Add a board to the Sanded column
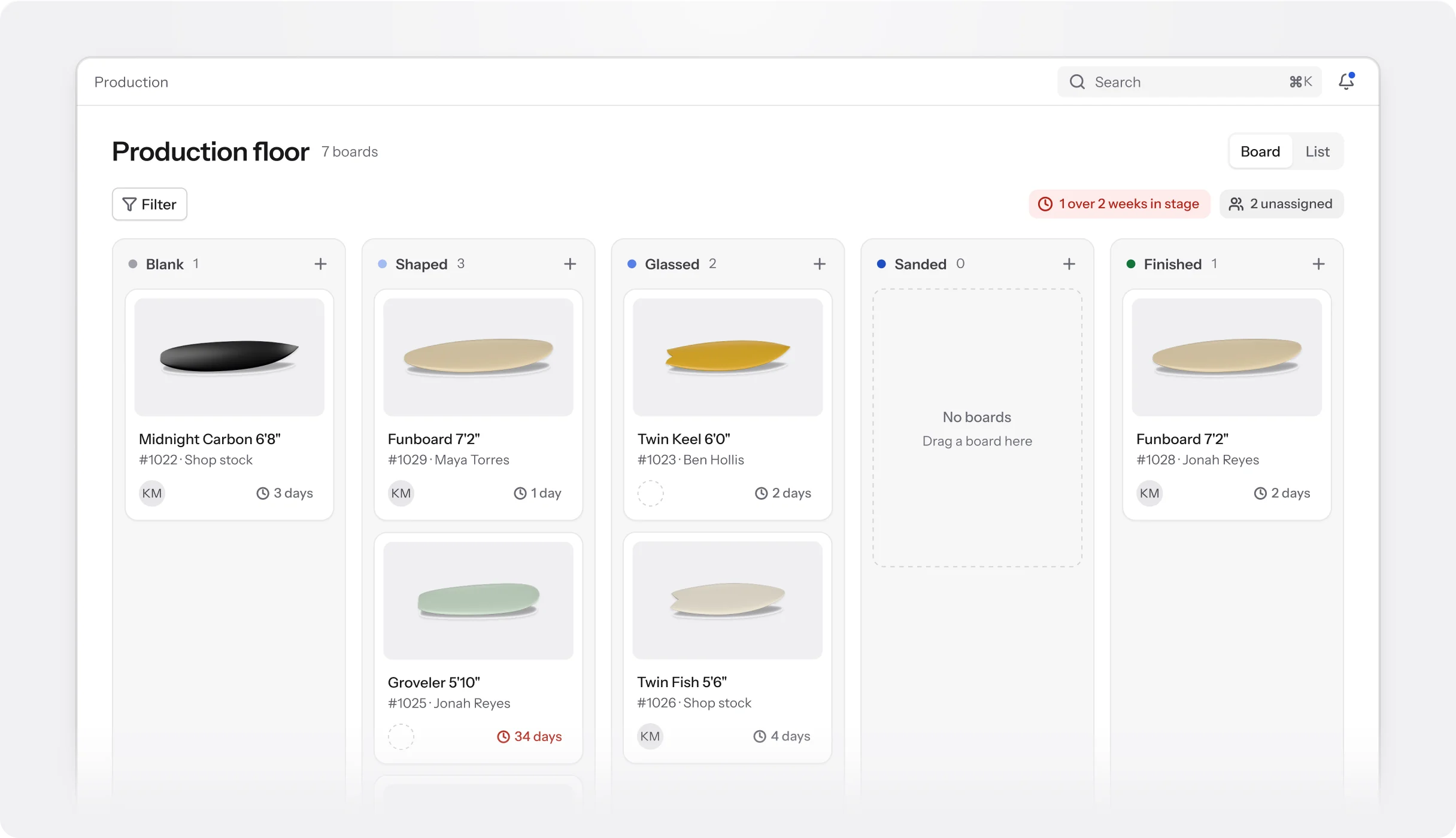 point(1069,264)
